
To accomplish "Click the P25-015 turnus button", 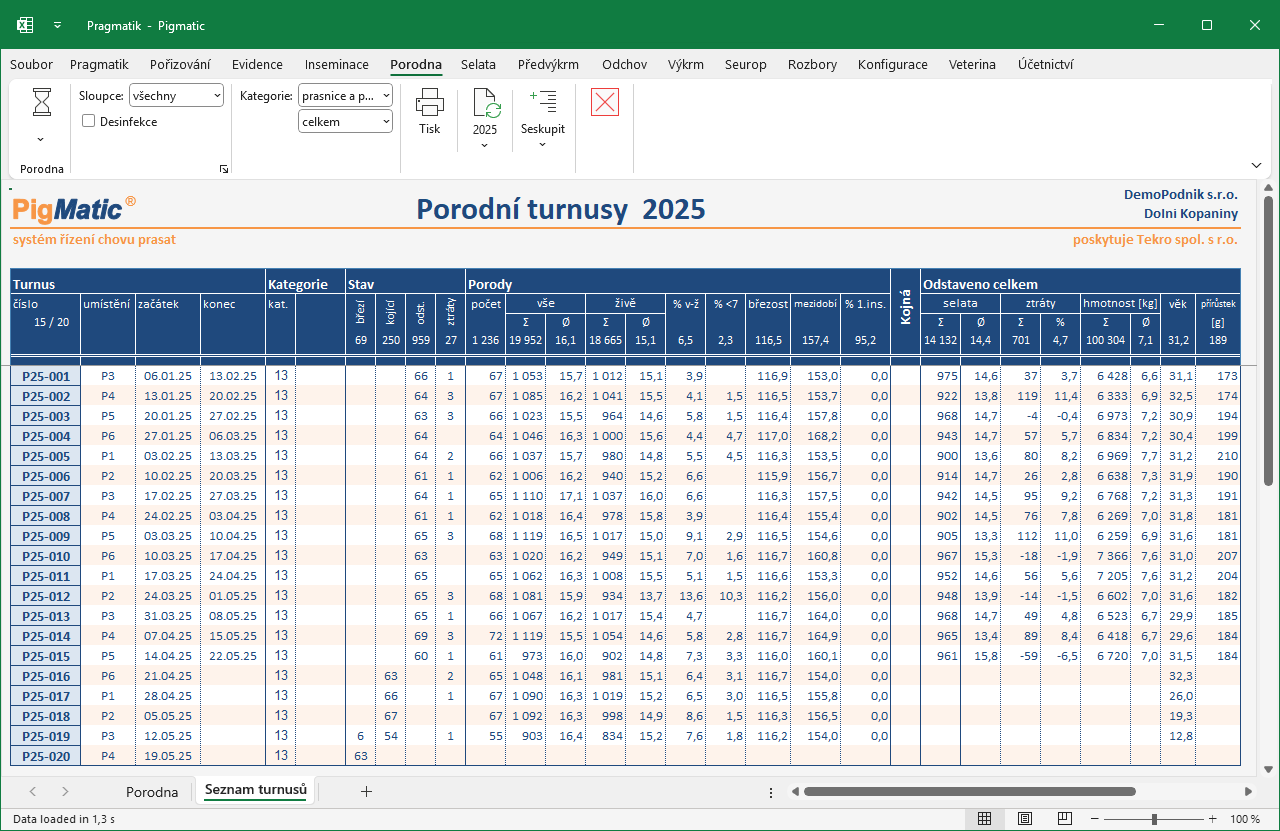I will pos(46,656).
